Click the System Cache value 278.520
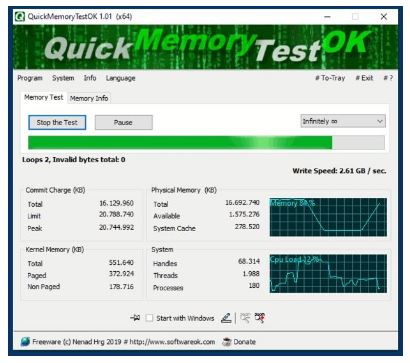 pyautogui.click(x=247, y=227)
